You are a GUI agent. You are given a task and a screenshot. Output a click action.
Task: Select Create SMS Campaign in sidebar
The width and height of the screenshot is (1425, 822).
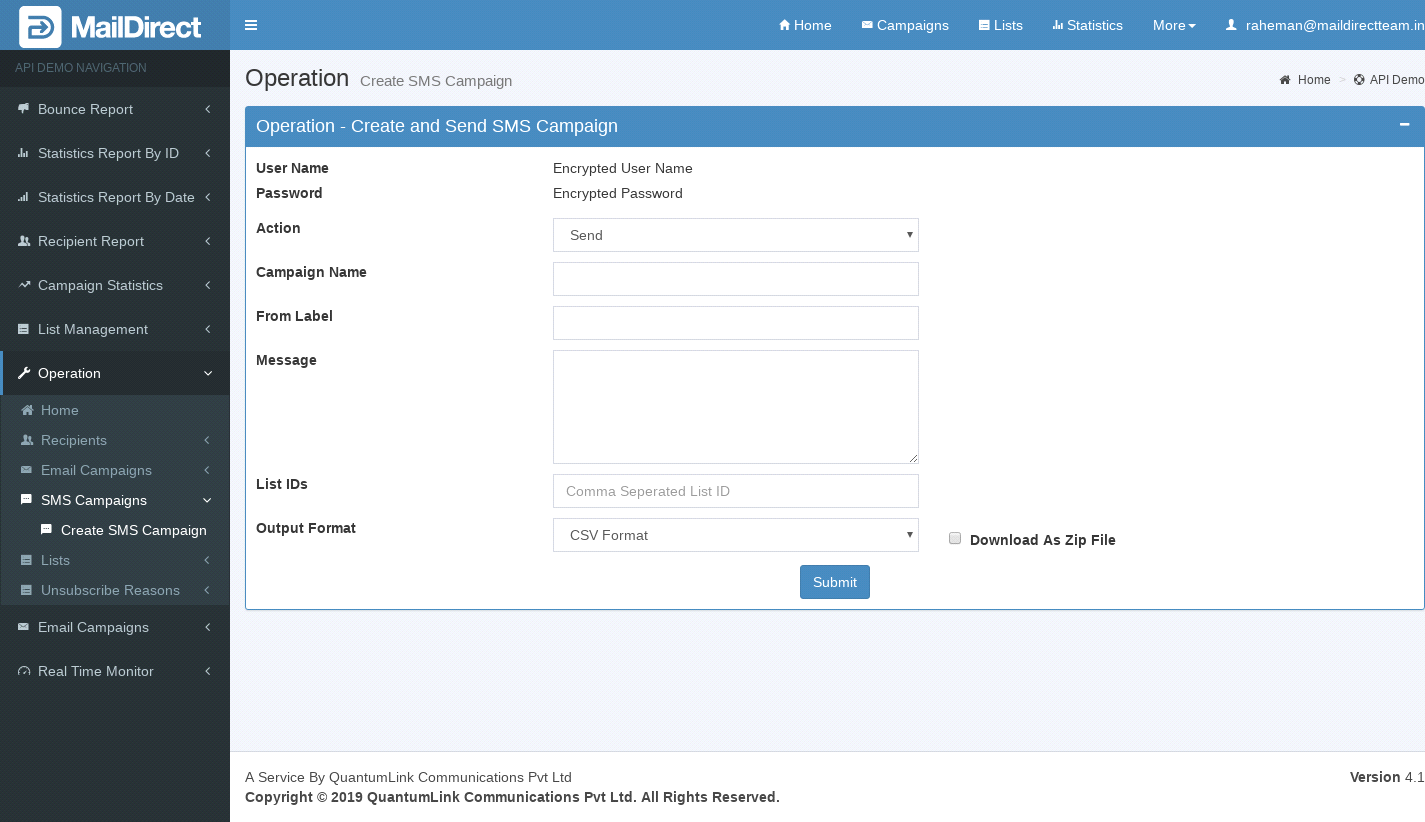pos(133,530)
